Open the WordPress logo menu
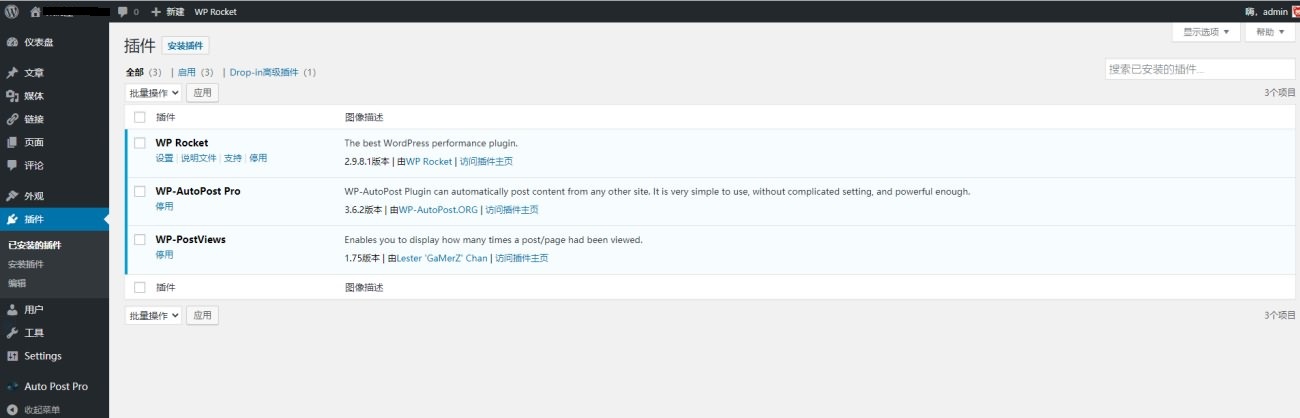 [x=12, y=12]
